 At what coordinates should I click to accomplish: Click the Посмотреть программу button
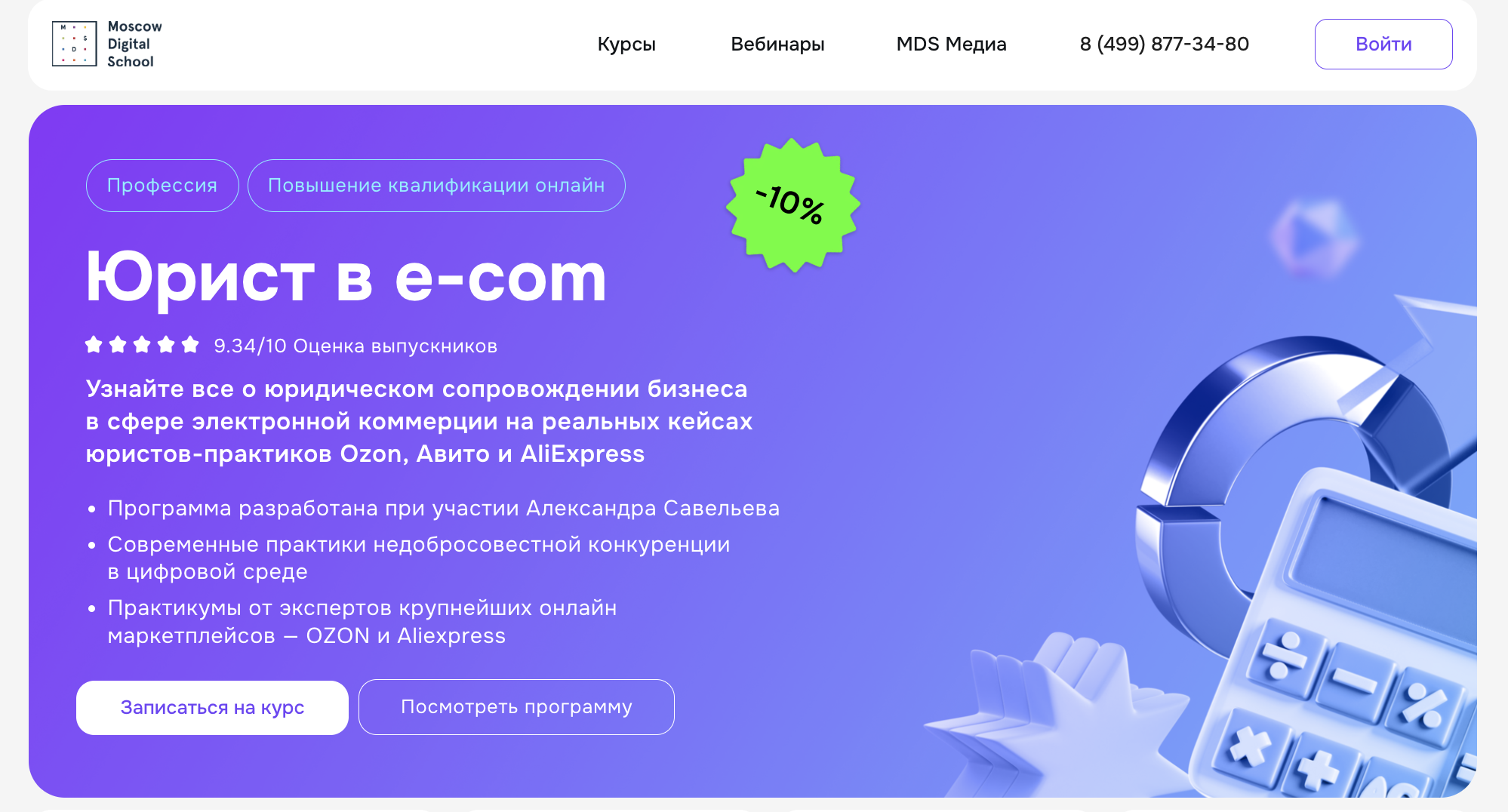(x=516, y=707)
